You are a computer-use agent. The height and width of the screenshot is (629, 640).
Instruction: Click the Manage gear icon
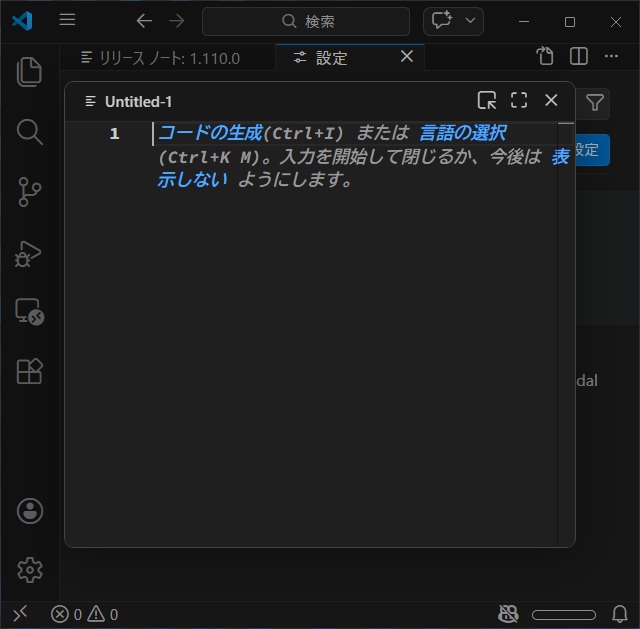30,570
